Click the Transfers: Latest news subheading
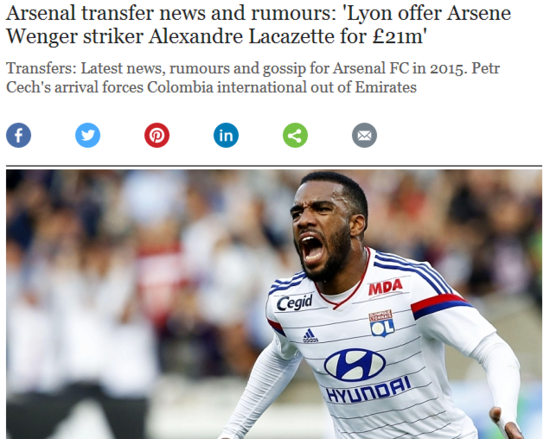 click(x=253, y=78)
